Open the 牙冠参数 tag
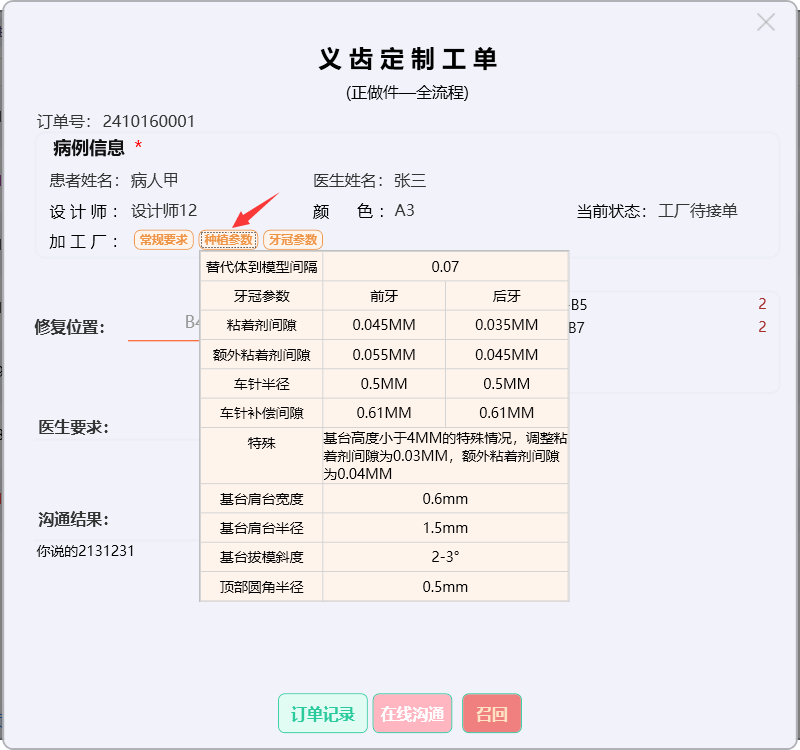The height and width of the screenshot is (750, 800). pyautogui.click(x=293, y=240)
